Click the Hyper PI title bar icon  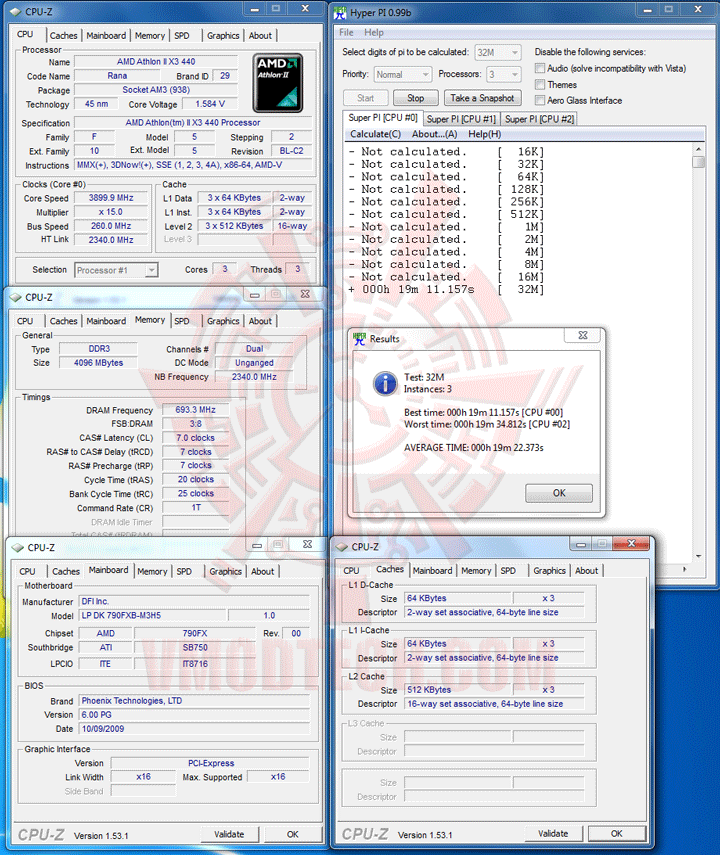point(340,12)
